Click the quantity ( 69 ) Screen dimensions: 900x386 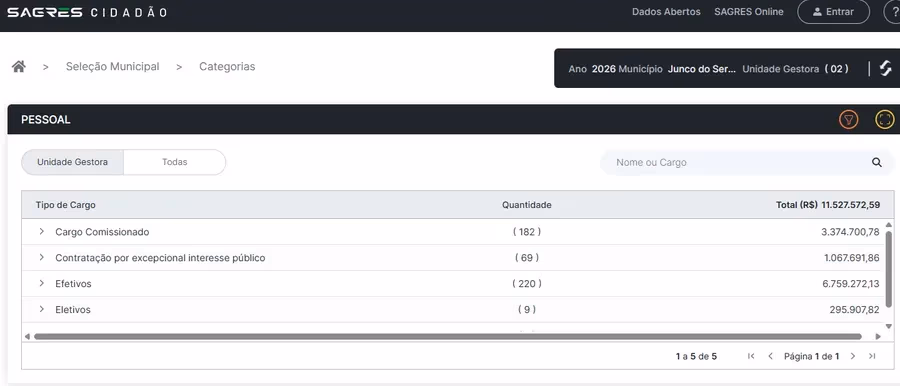click(527, 258)
